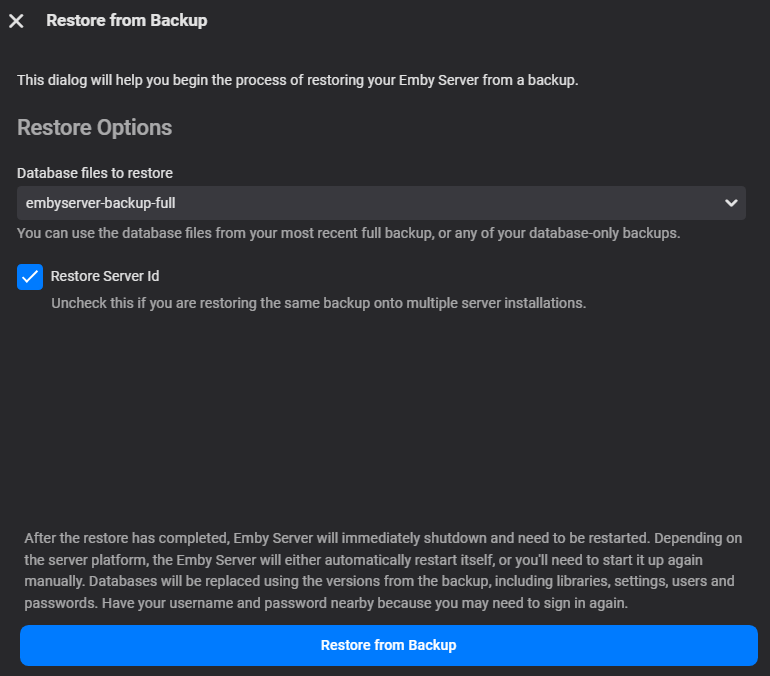Click the dropdown chevron arrow
The image size is (770, 676).
(731, 203)
